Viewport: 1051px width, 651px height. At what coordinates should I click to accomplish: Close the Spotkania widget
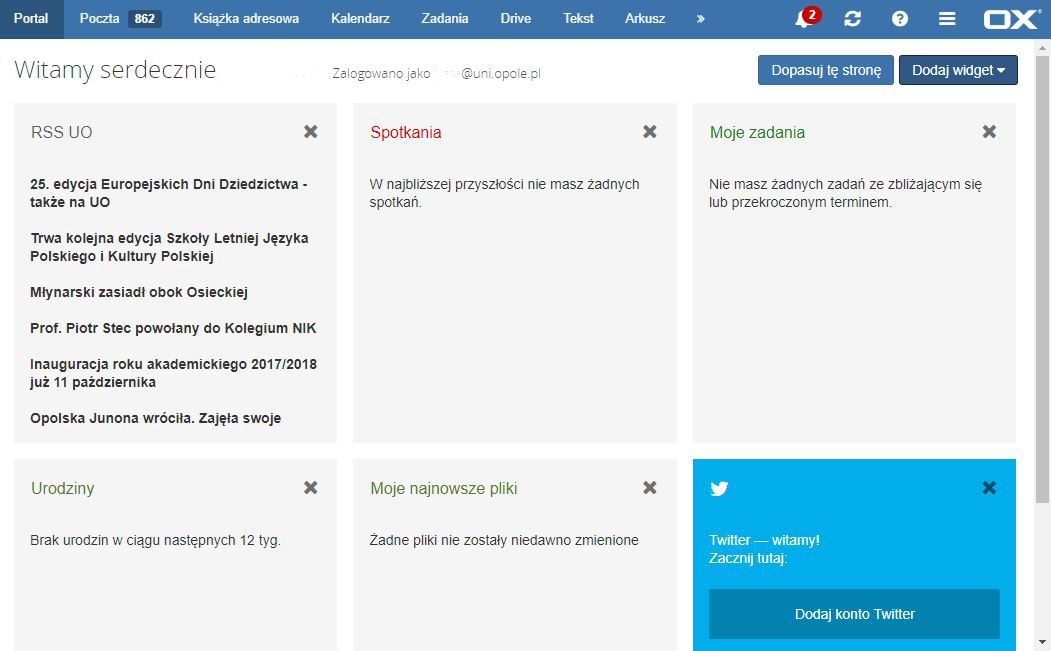pyautogui.click(x=650, y=132)
